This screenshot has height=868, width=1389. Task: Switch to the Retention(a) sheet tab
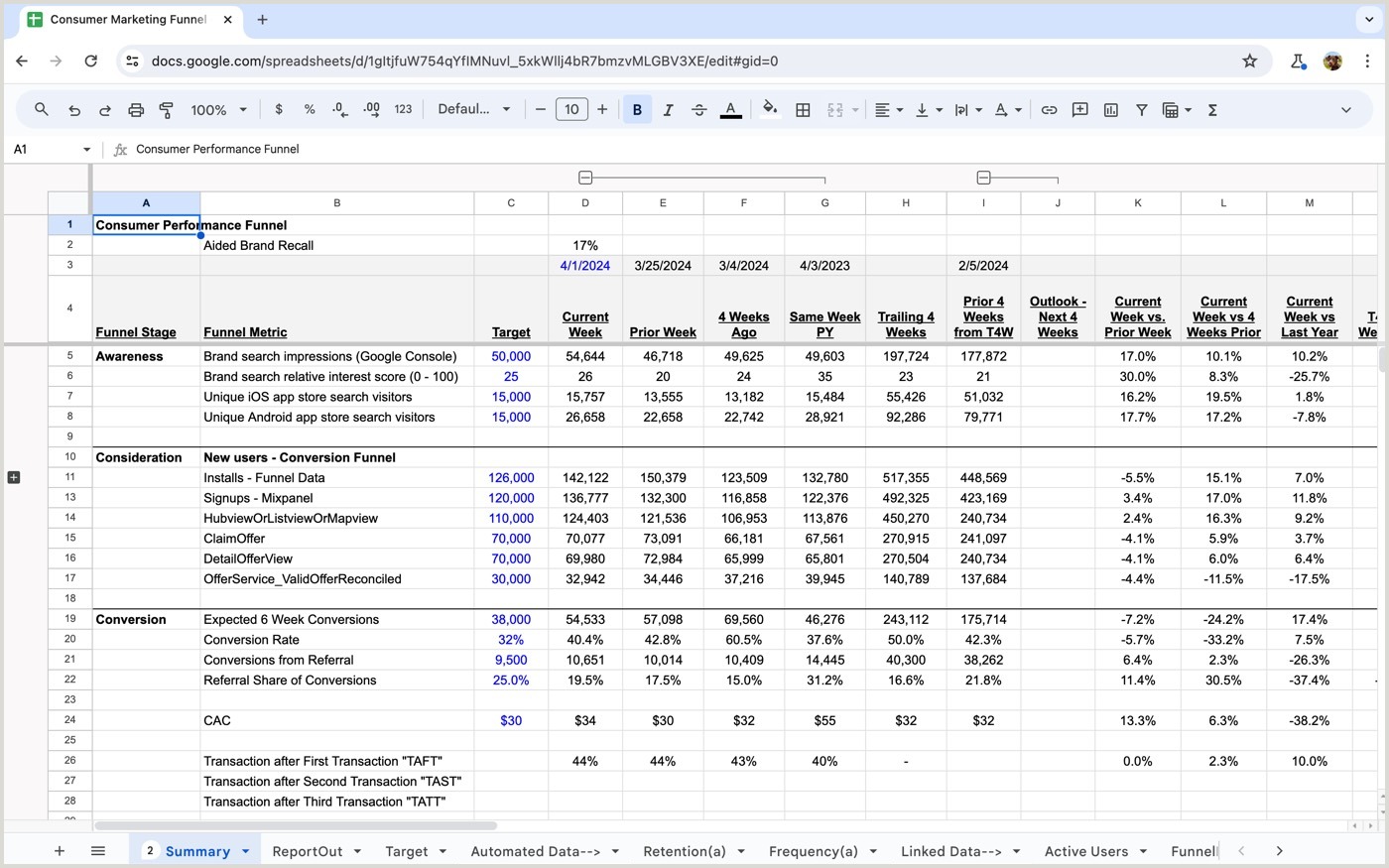pos(685,851)
